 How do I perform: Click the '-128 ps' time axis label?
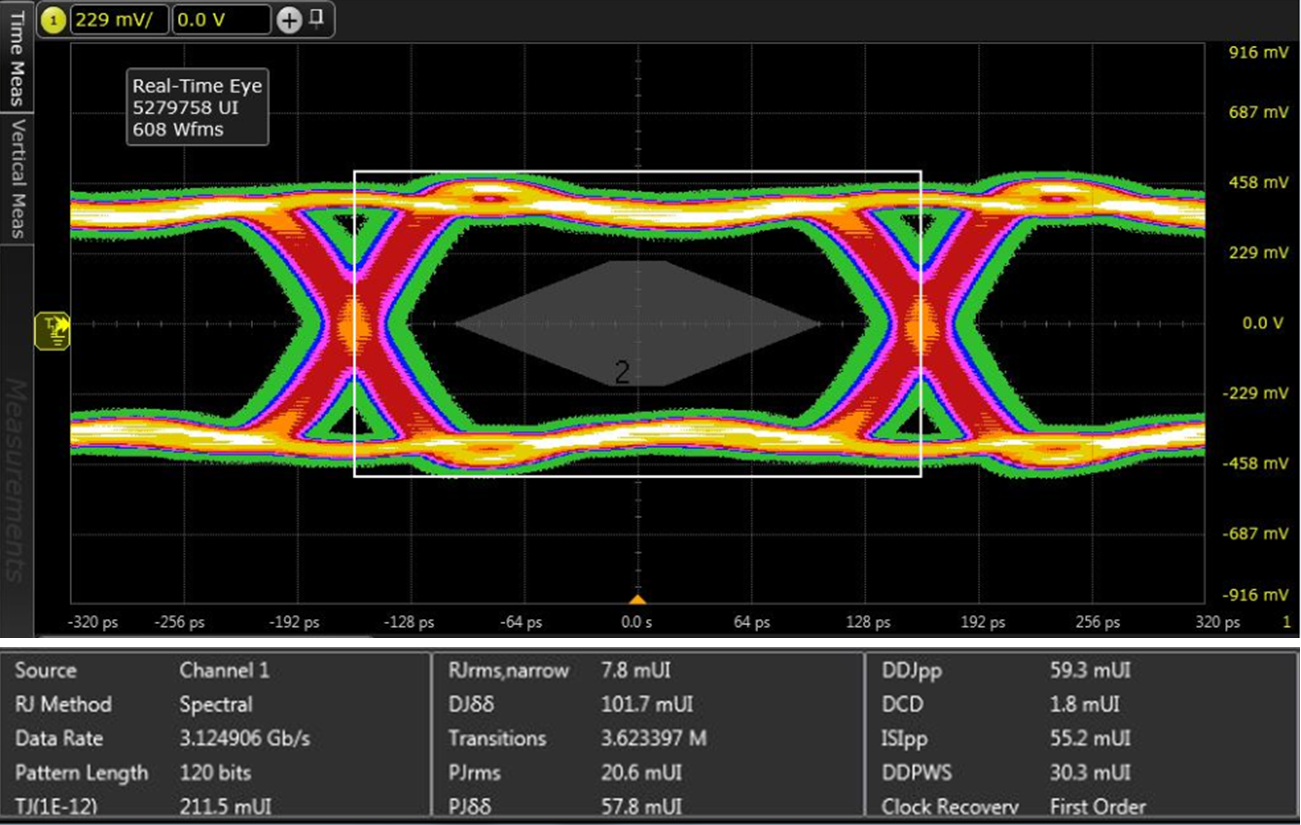tap(411, 622)
